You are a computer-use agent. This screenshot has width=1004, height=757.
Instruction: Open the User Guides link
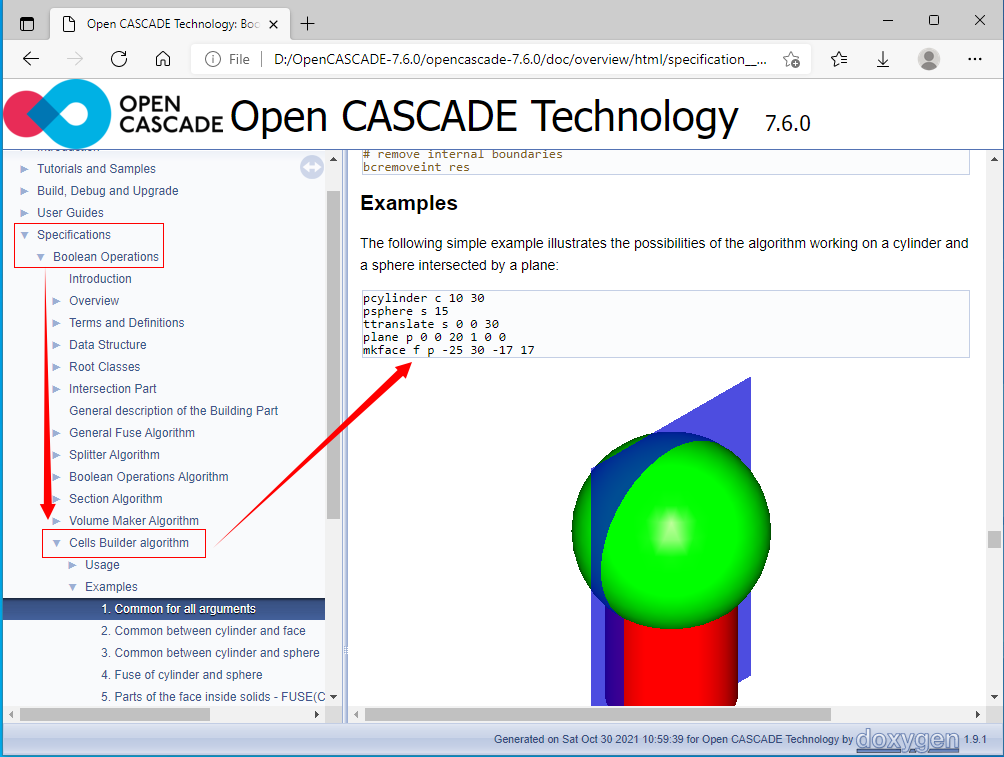pyautogui.click(x=70, y=213)
